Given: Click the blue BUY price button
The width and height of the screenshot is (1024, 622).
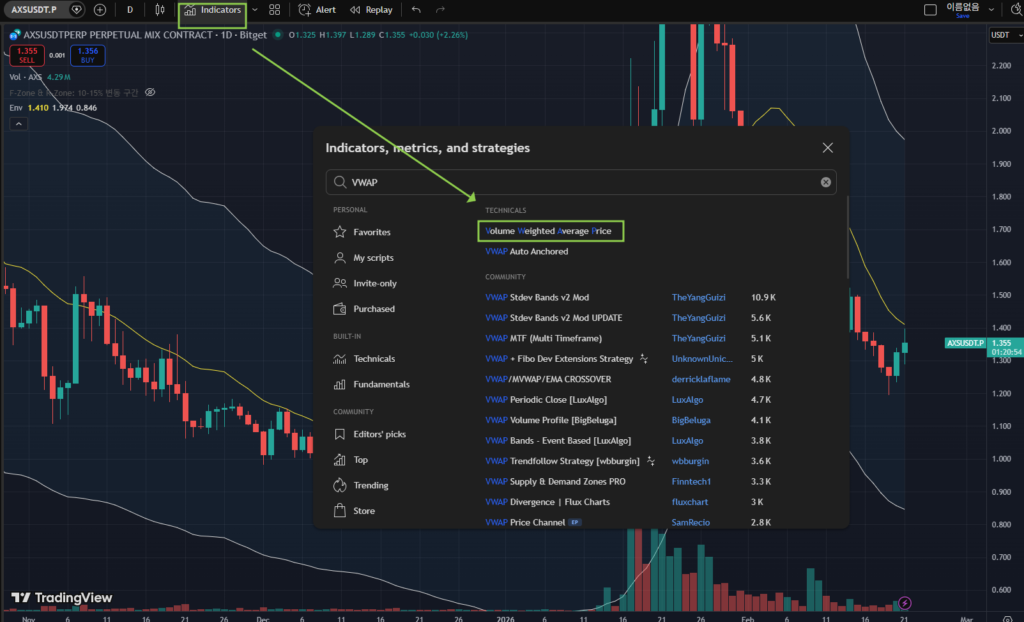Looking at the screenshot, I should 88,56.
